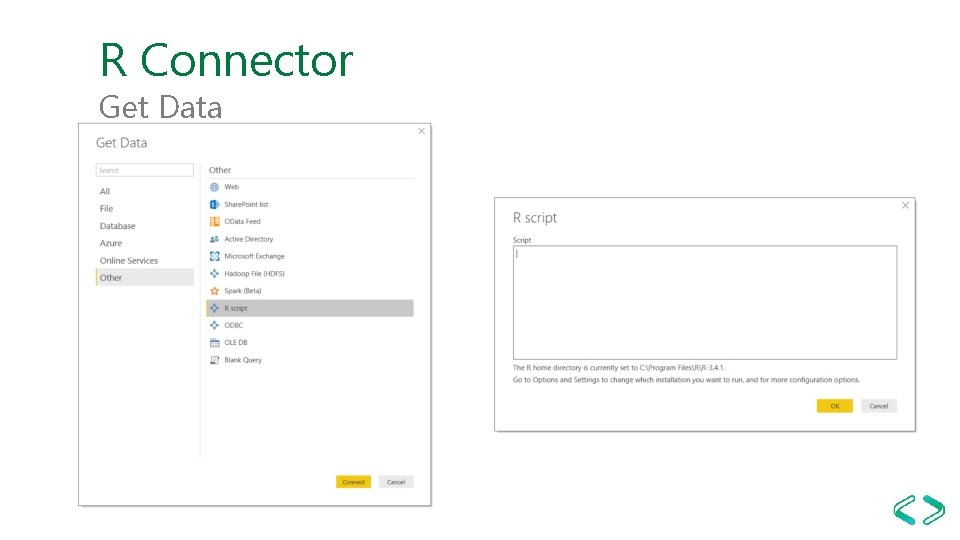Cancel the Get Data dialog
This screenshot has height=540, width=960.
click(x=396, y=482)
